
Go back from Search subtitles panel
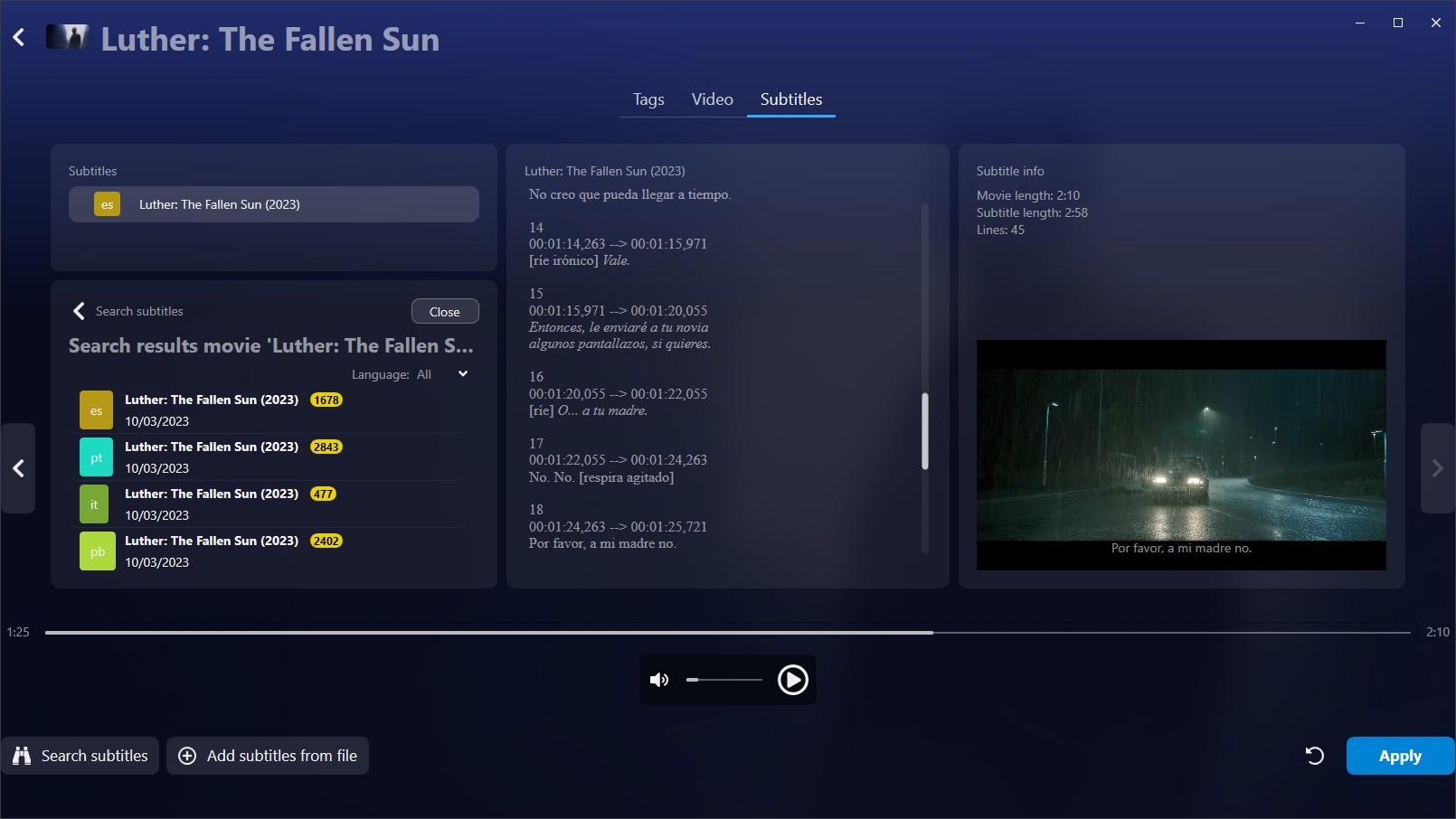[79, 311]
